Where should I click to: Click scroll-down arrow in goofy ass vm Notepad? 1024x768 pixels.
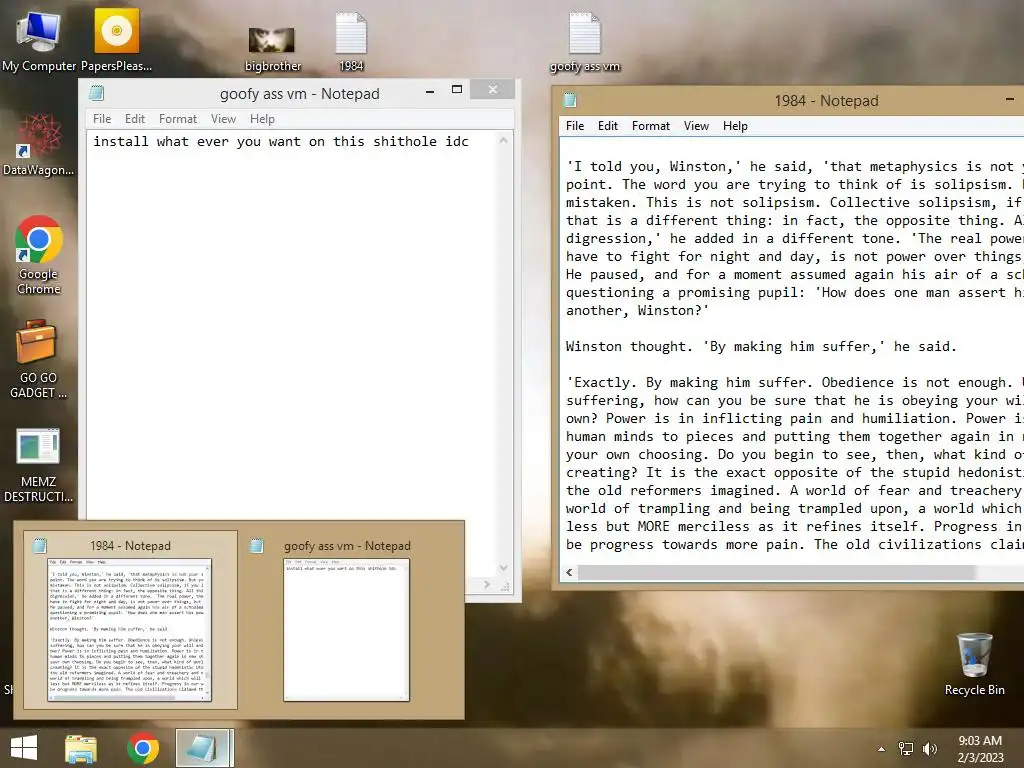pos(504,568)
